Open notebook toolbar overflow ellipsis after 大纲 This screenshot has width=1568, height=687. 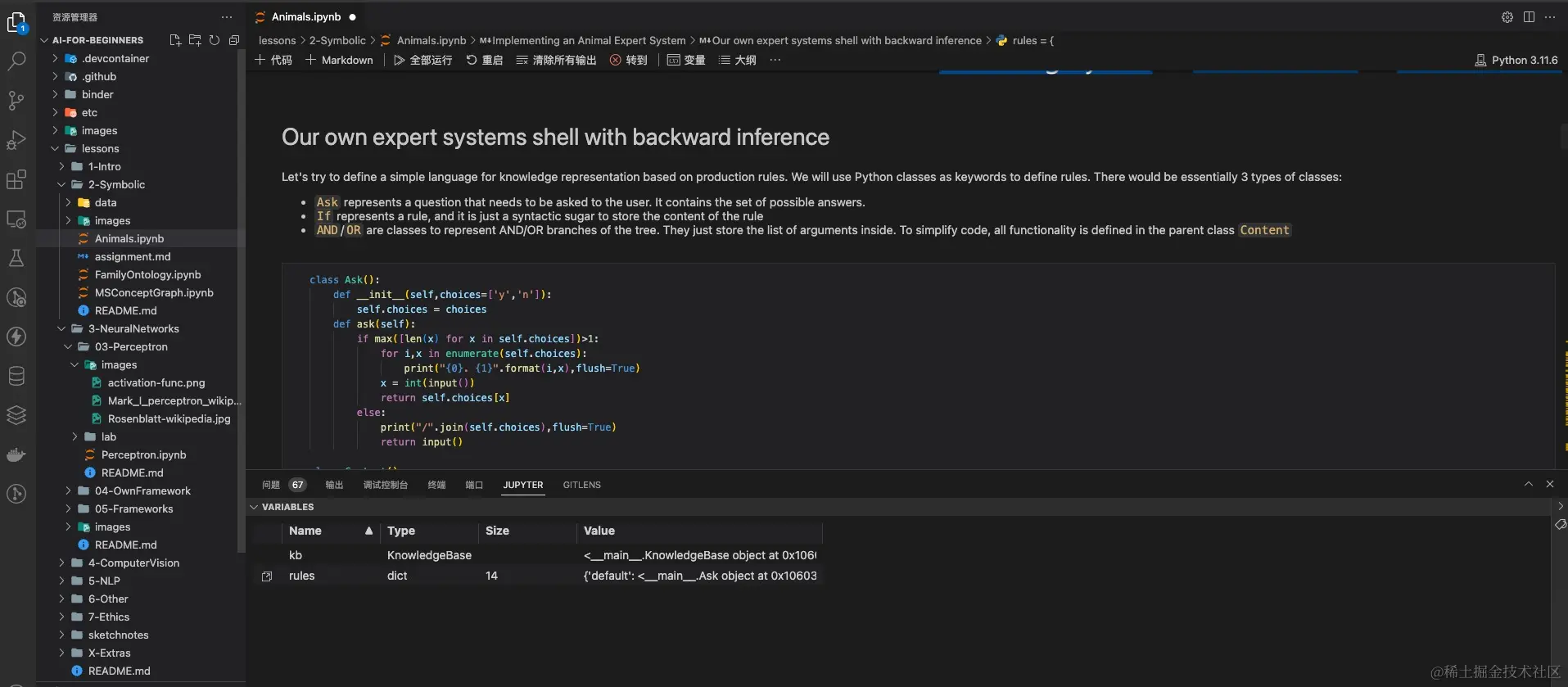pyautogui.click(x=775, y=60)
